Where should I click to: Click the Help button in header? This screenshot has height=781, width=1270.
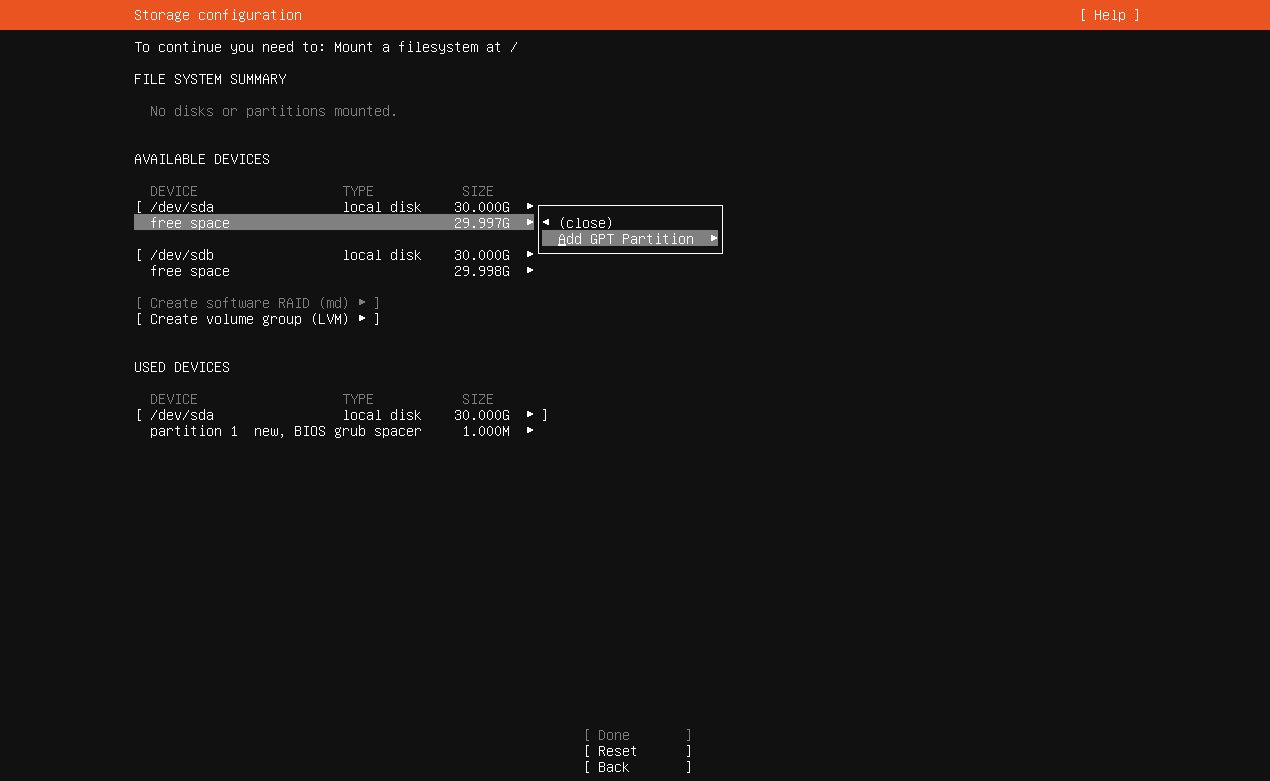pyautogui.click(x=1109, y=15)
